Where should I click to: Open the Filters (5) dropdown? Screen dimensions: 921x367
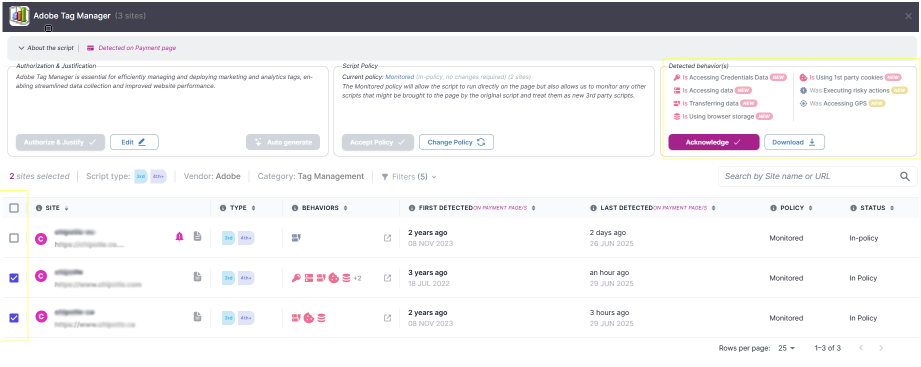(409, 176)
